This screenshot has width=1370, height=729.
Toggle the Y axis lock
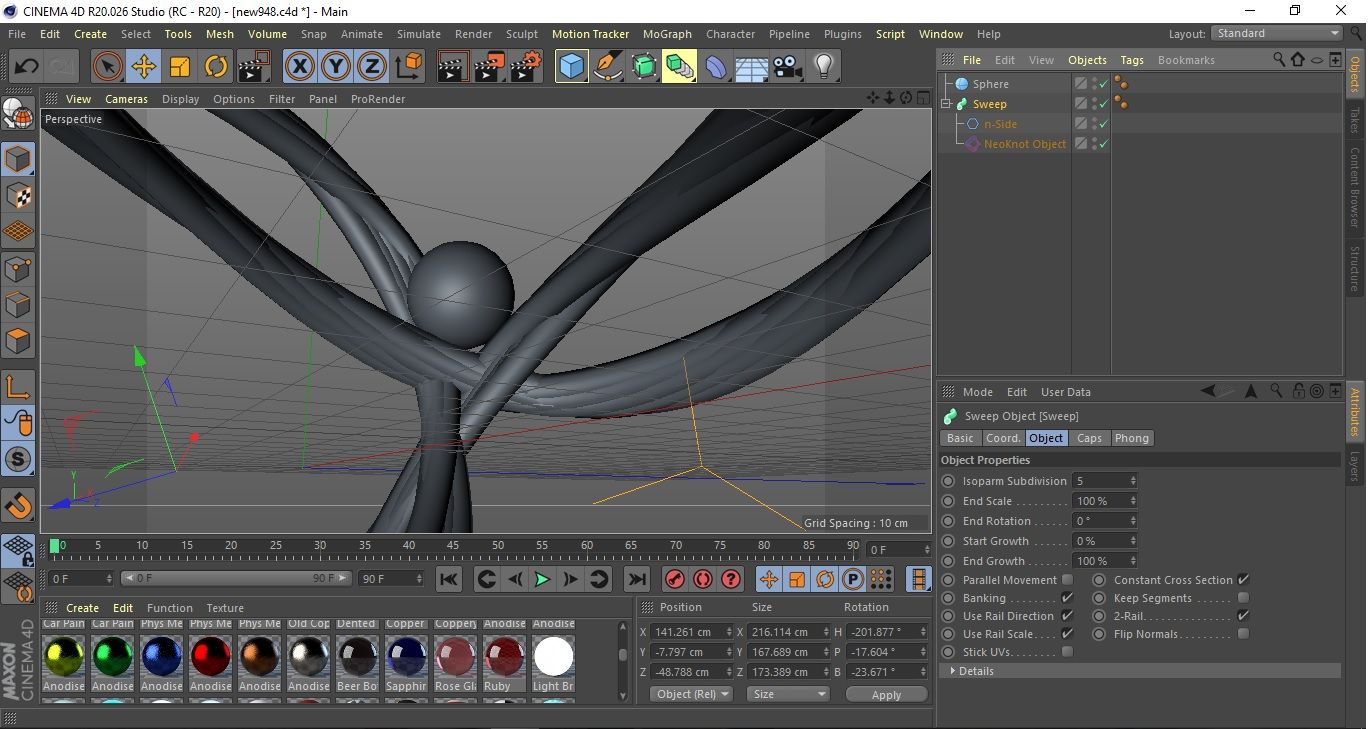pyautogui.click(x=335, y=67)
